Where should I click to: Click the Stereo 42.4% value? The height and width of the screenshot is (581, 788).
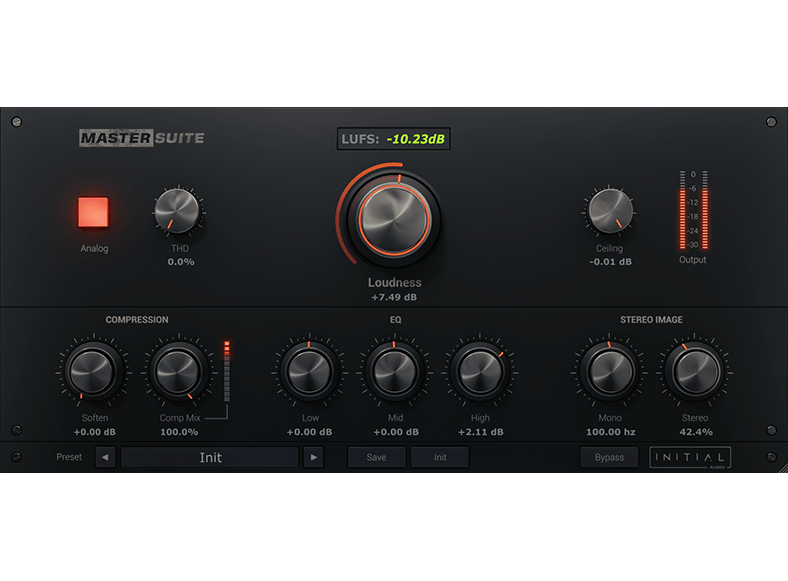[x=696, y=432]
